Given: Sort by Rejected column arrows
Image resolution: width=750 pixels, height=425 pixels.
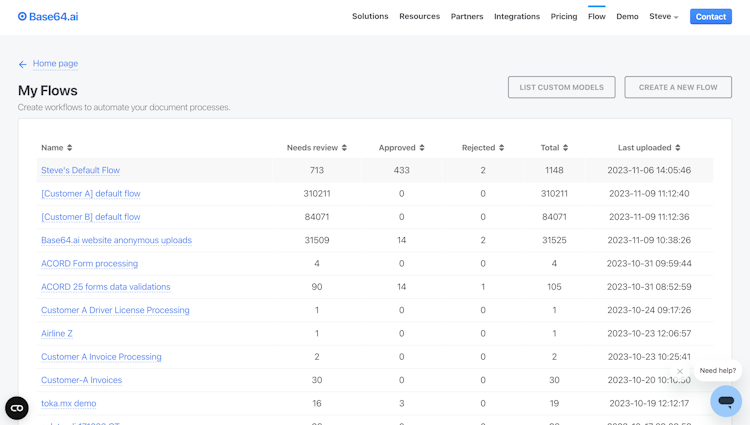Looking at the screenshot, I should [502, 148].
